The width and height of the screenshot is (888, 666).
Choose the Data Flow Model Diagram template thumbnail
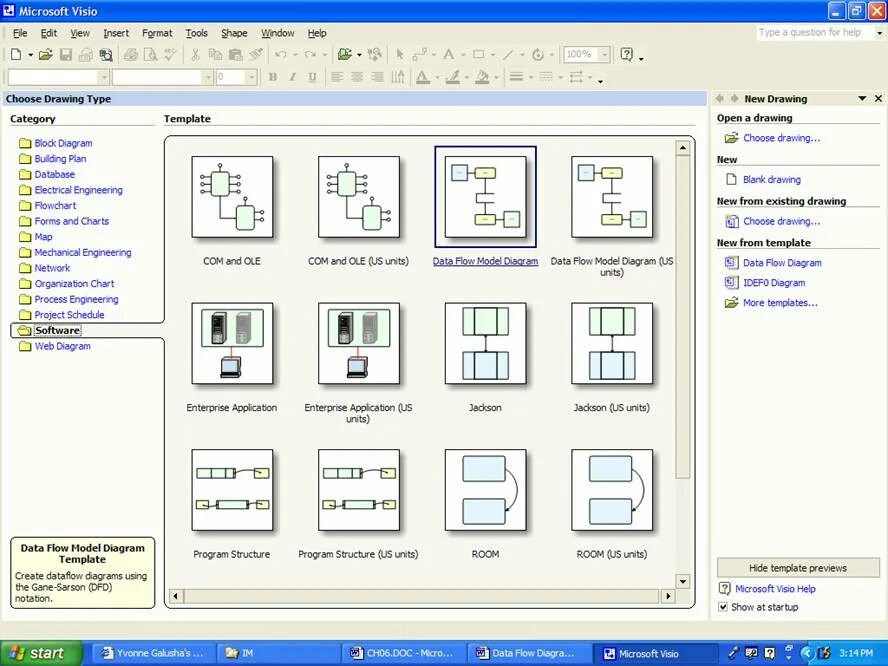[485, 197]
